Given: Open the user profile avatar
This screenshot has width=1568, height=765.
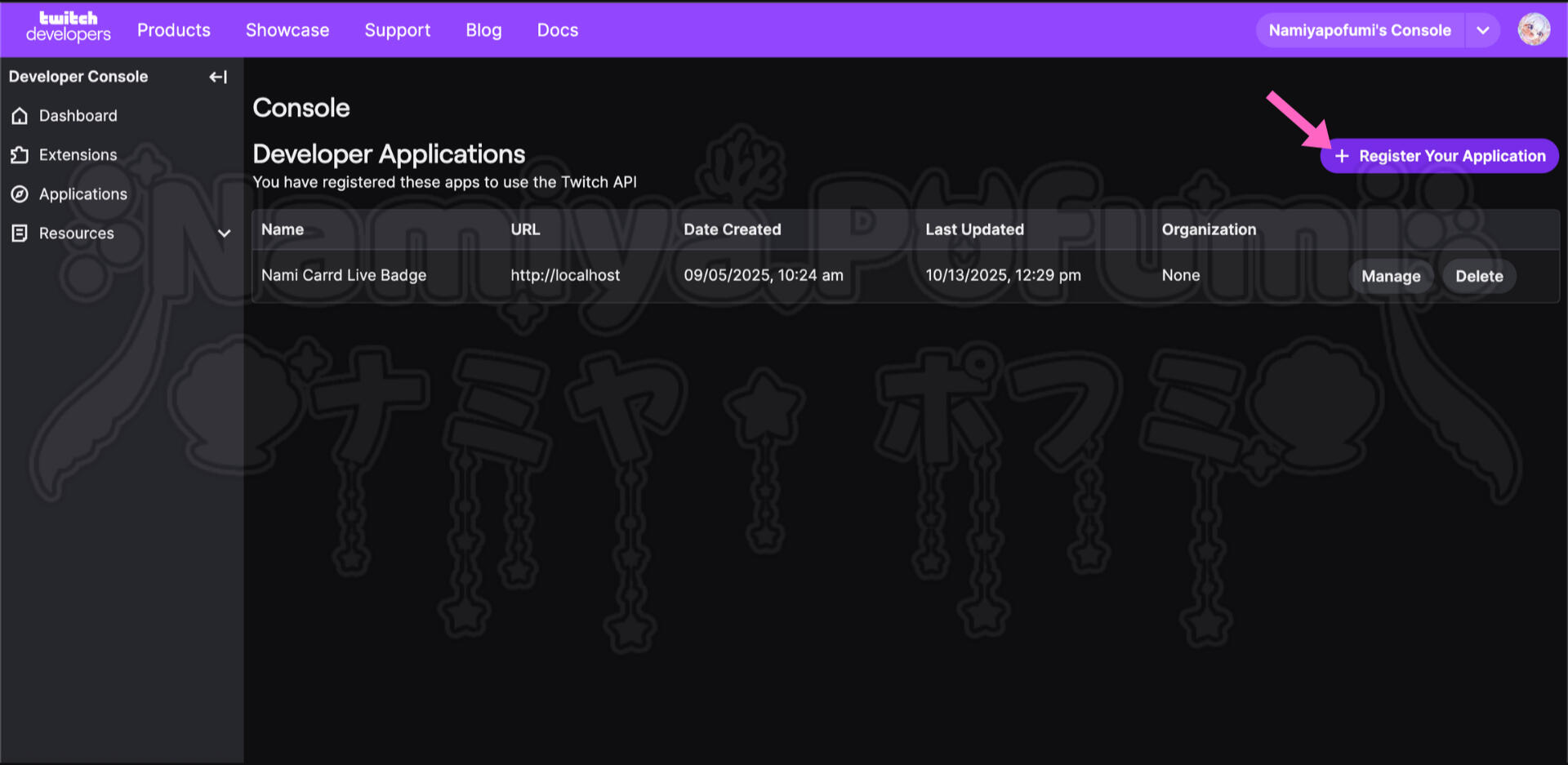Looking at the screenshot, I should coord(1533,30).
